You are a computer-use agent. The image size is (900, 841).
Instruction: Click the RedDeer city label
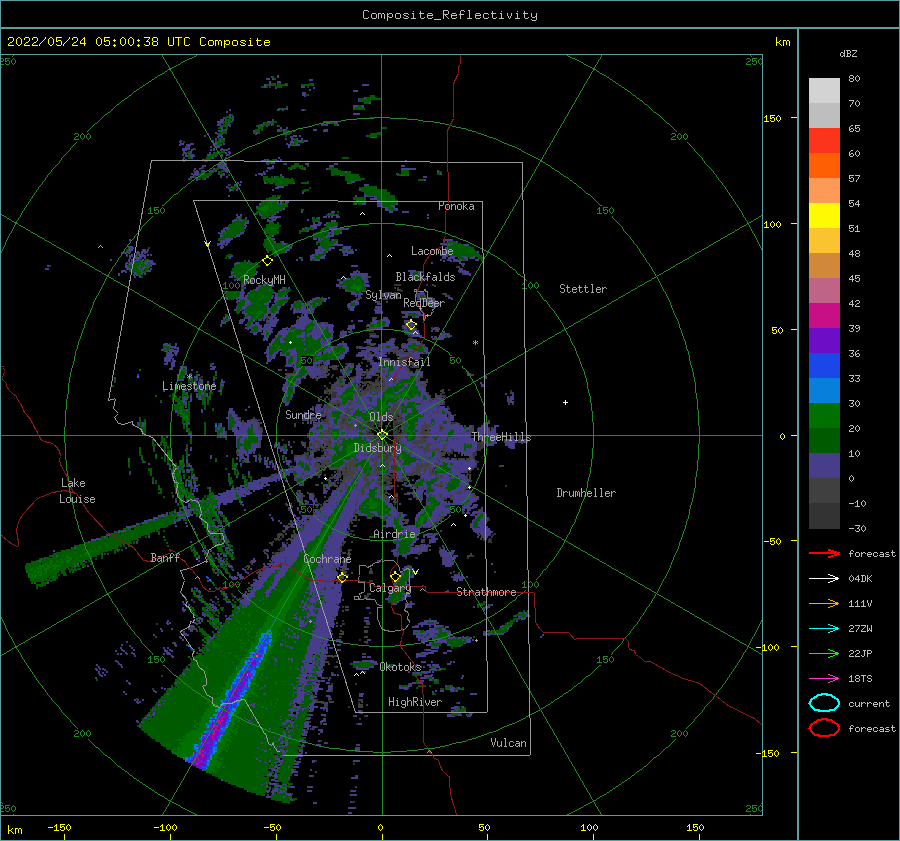tap(424, 303)
